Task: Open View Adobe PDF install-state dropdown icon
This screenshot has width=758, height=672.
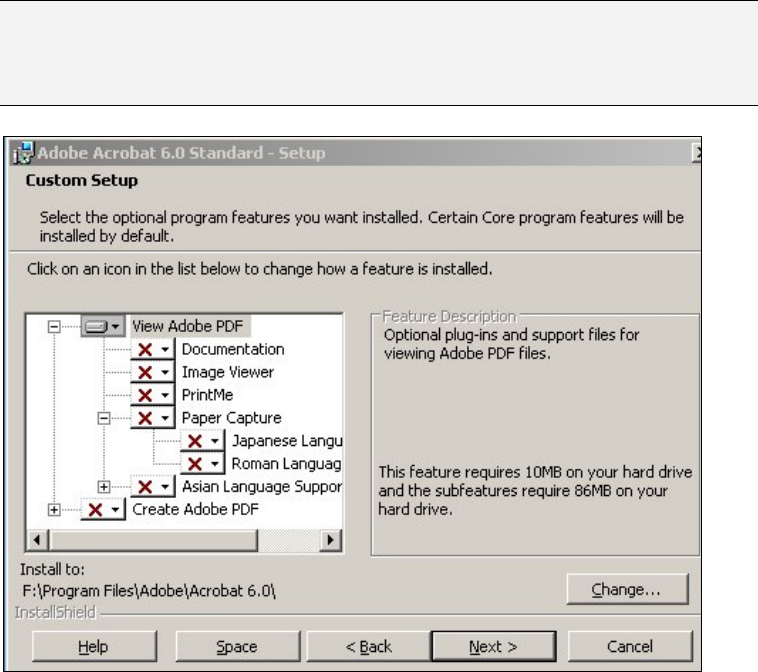Action: 102,326
